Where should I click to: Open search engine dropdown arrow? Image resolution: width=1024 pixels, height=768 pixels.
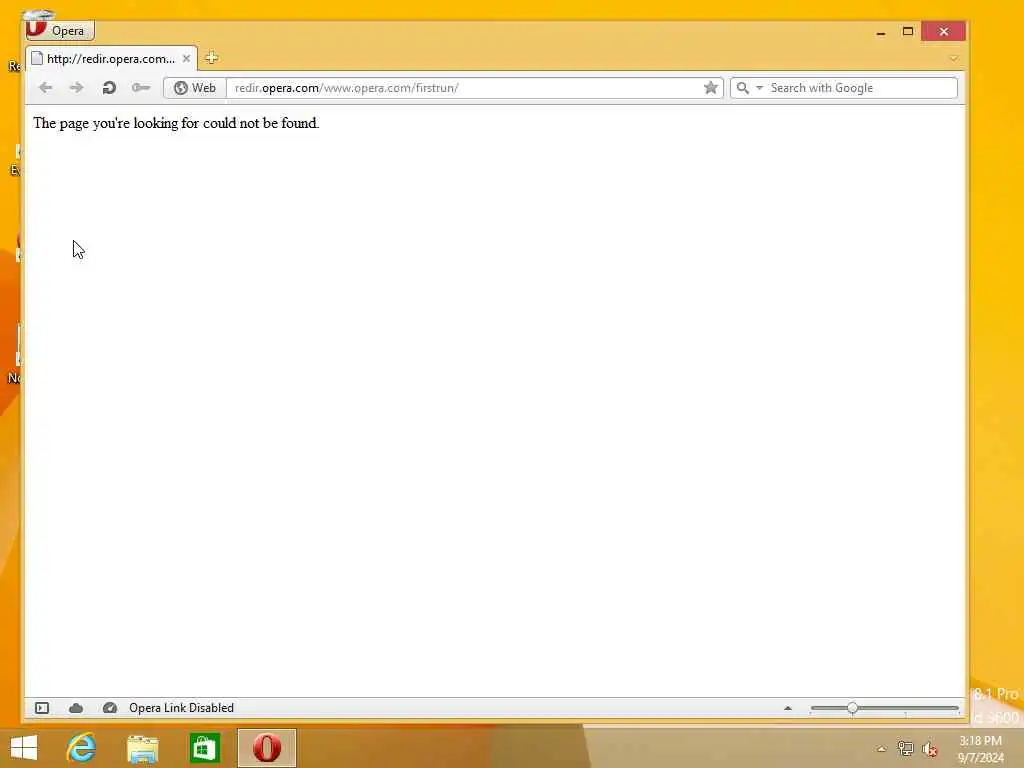(x=760, y=88)
